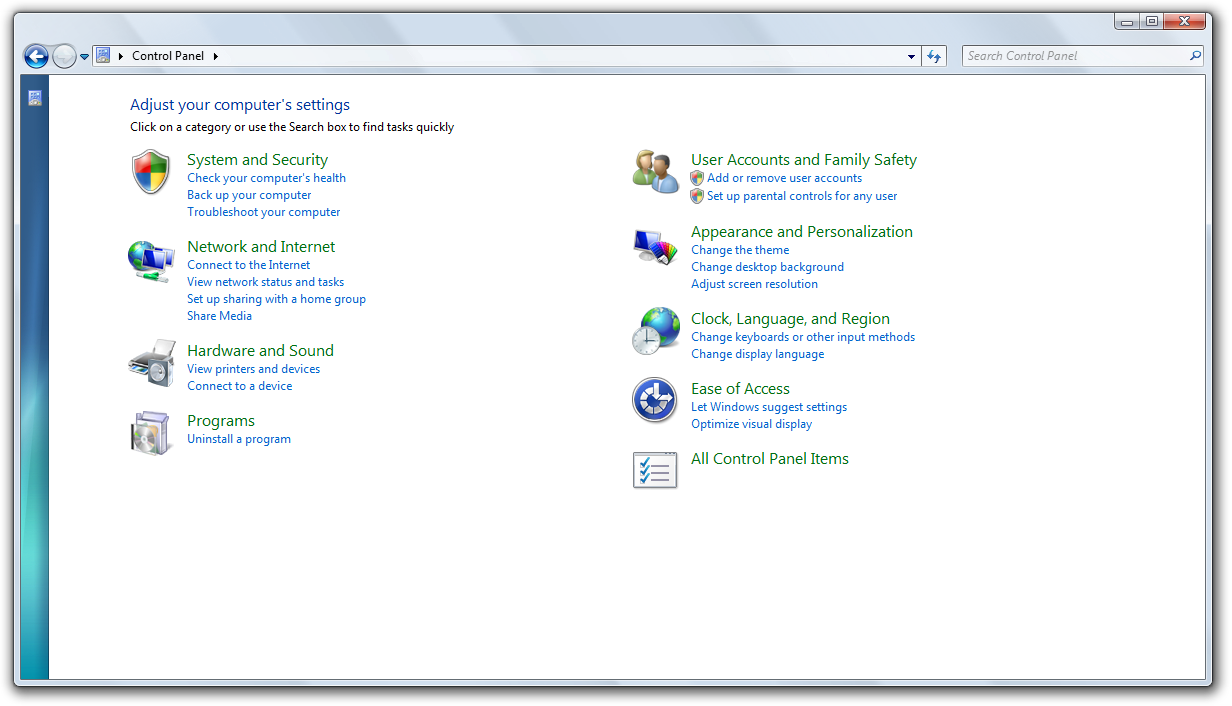The height and width of the screenshot is (706, 1232).
Task: Expand the address bar history dropdown
Action: pyautogui.click(x=911, y=57)
